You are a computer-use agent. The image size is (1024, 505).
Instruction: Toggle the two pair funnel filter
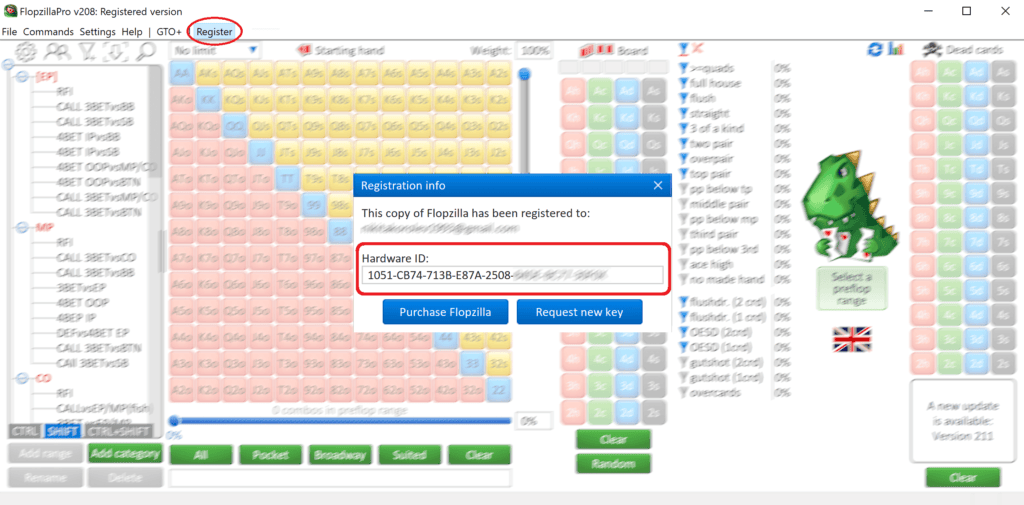(x=684, y=143)
